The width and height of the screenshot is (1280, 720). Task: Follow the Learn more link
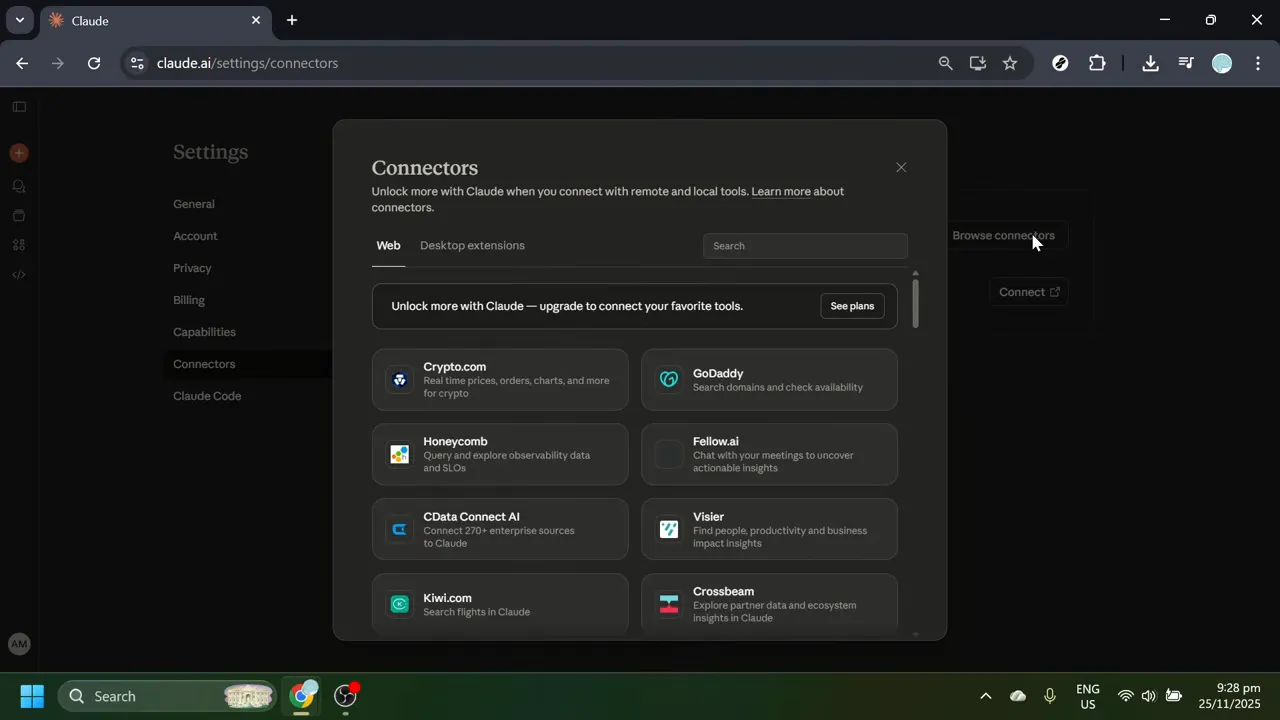click(781, 191)
